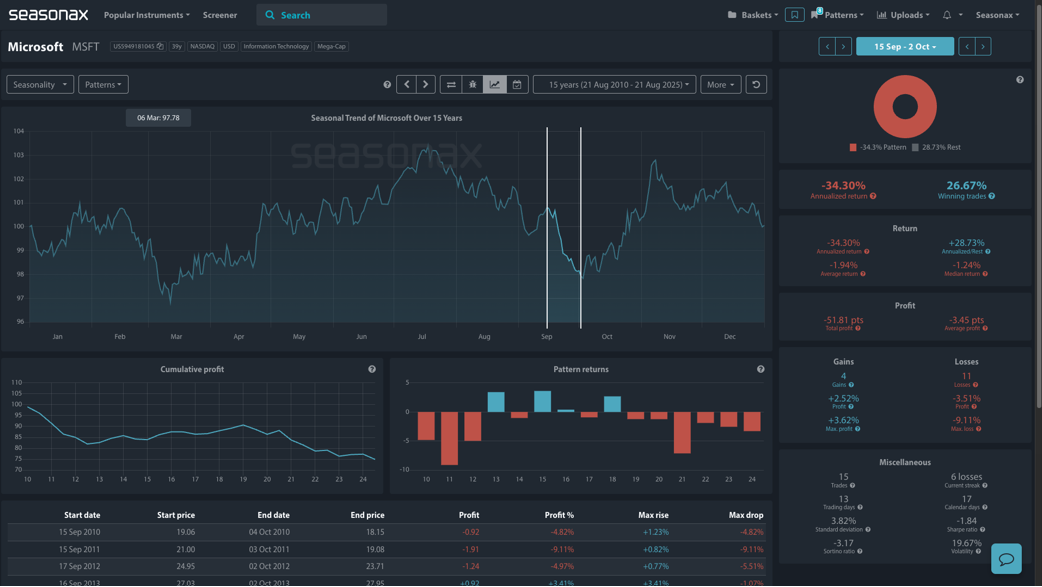Viewport: 1042px width, 587px height.
Task: Expand the Baskets menu
Action: click(x=752, y=15)
